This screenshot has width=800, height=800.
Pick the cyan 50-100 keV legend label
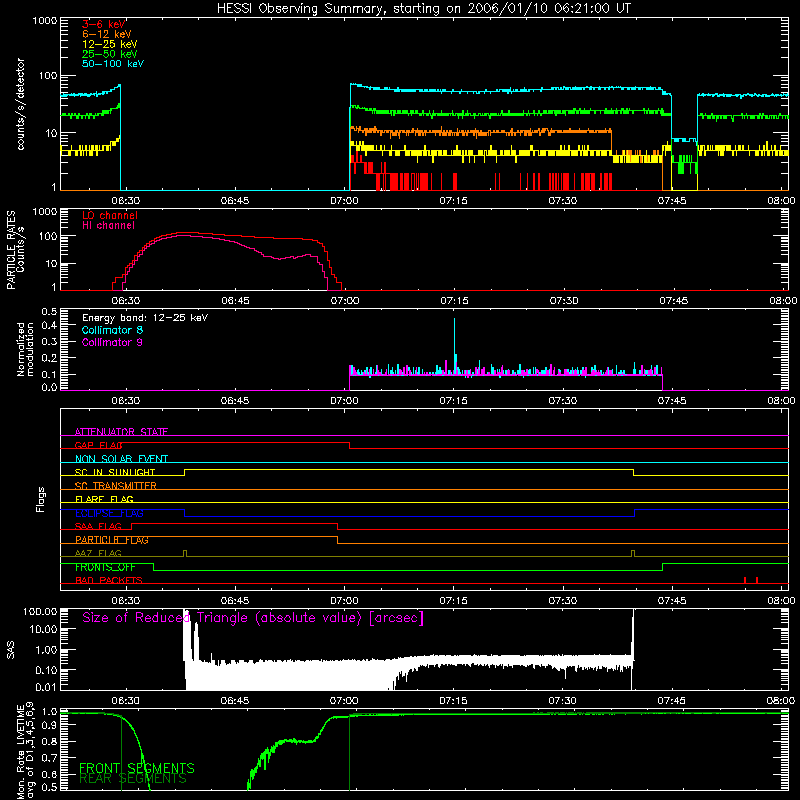[113, 64]
